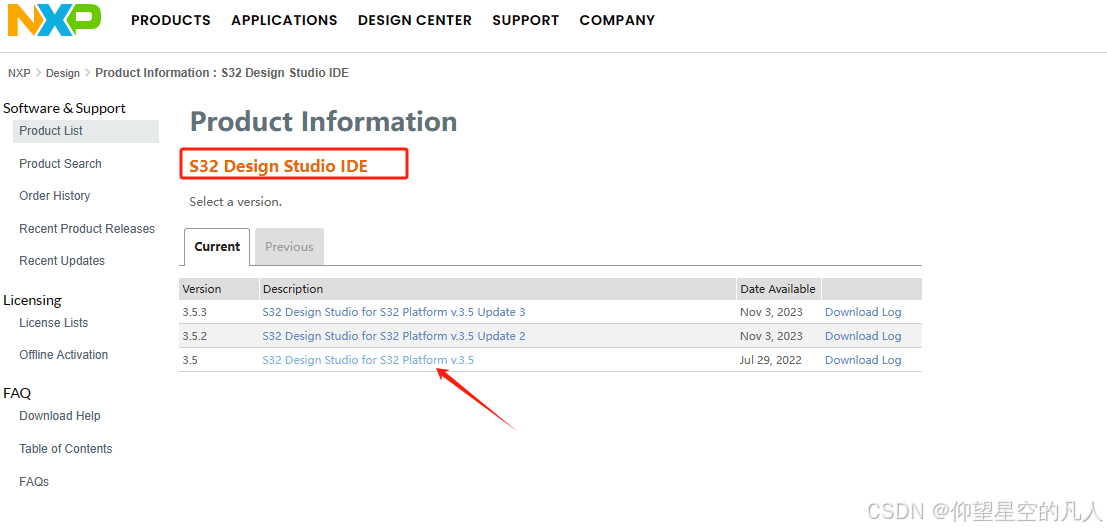Screen dimensions: 1107x531
Task: Open S32 Design Studio for S32 Platform v.3.5
Action: (x=368, y=360)
